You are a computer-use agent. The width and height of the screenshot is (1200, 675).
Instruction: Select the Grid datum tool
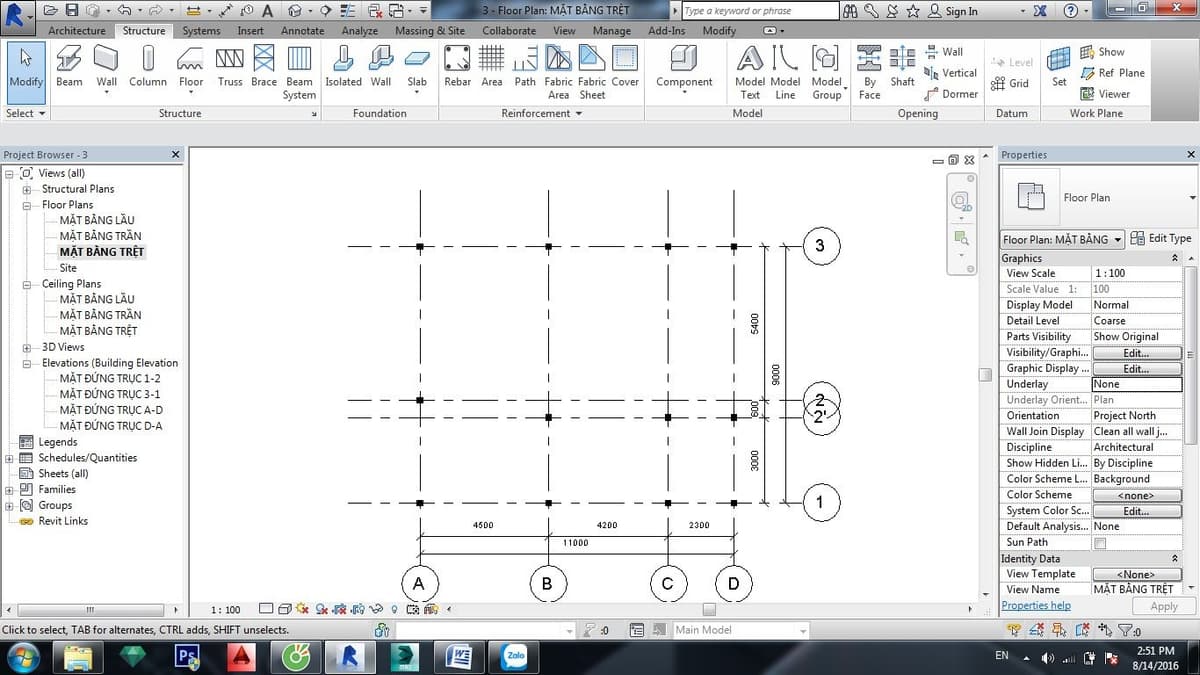(x=1010, y=83)
